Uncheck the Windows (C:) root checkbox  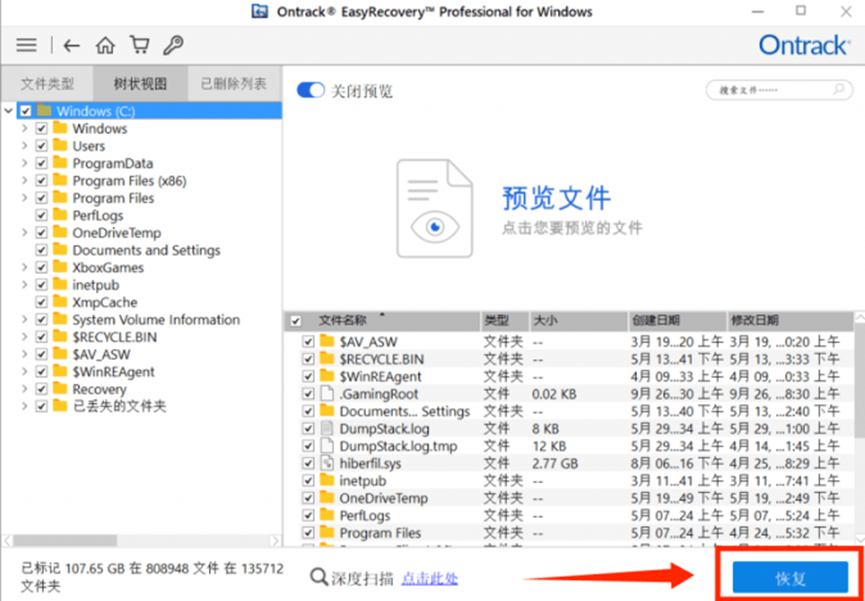25,111
